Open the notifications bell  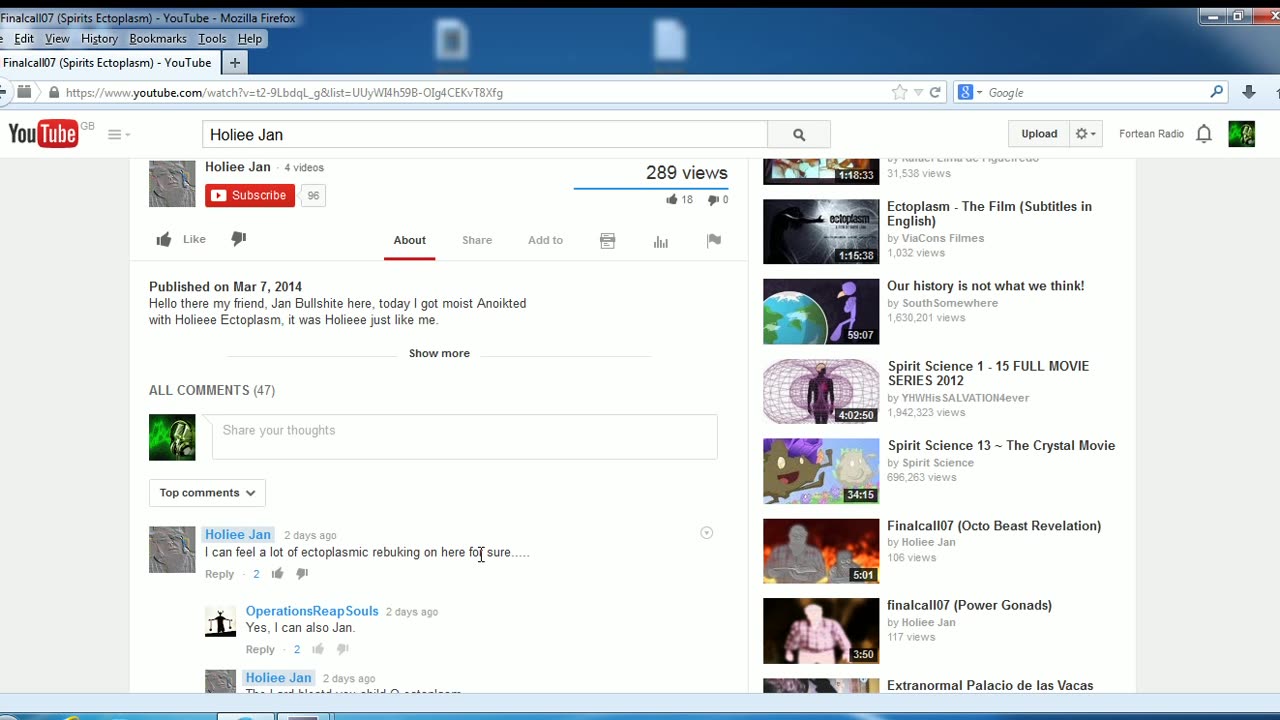pyautogui.click(x=1204, y=134)
